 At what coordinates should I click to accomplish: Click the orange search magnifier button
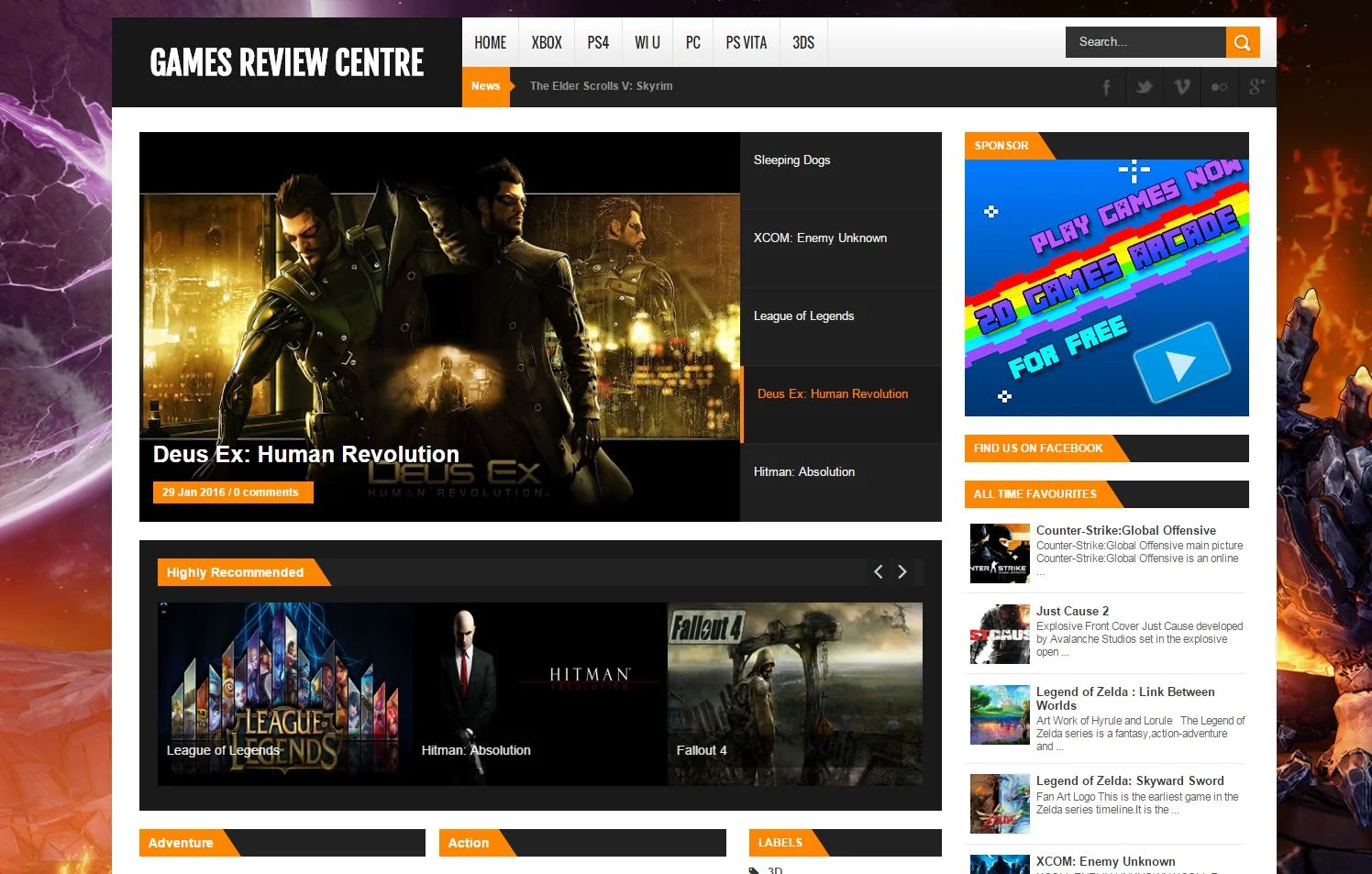click(1243, 42)
